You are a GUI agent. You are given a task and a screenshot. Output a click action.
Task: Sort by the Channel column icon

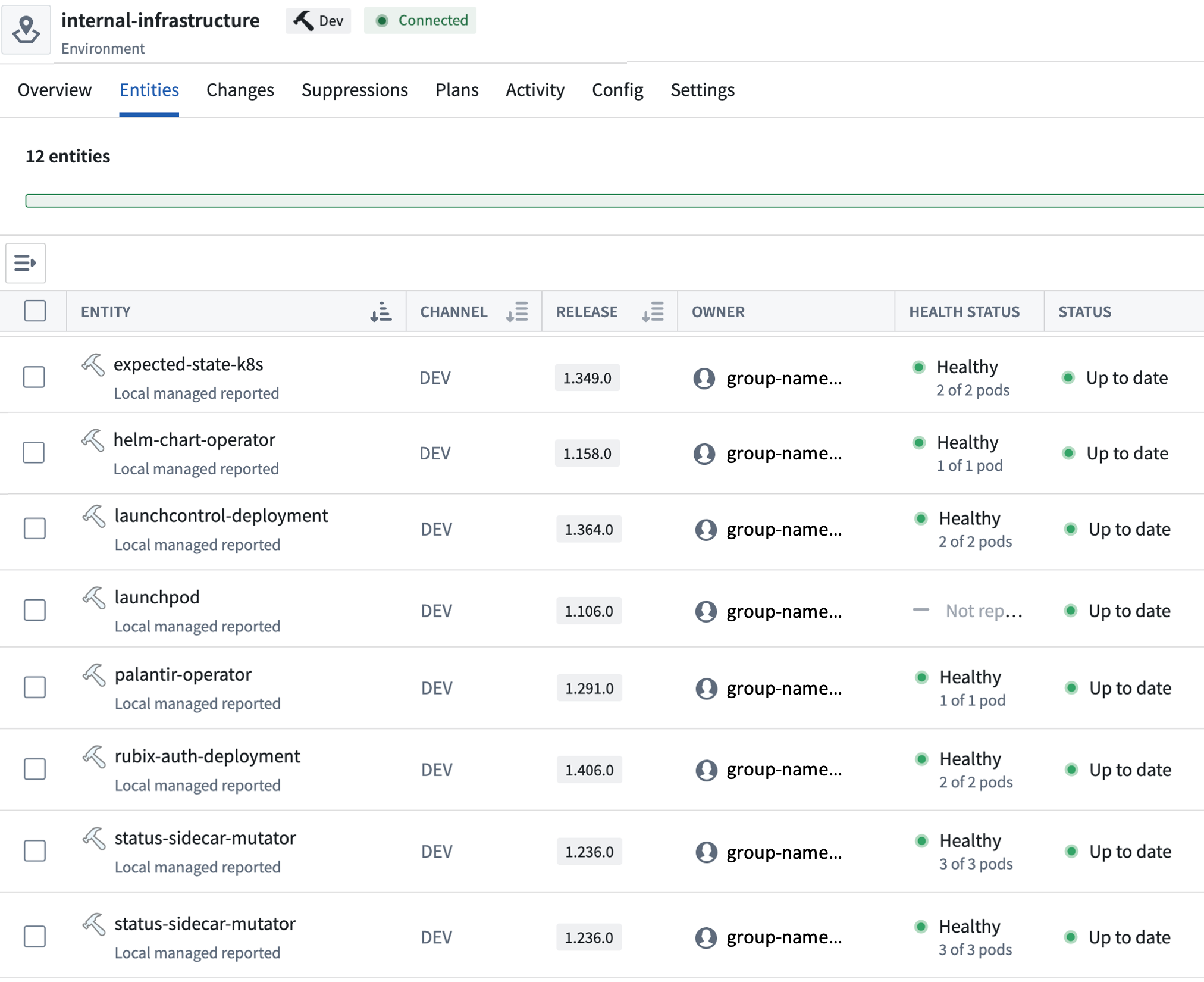[517, 311]
